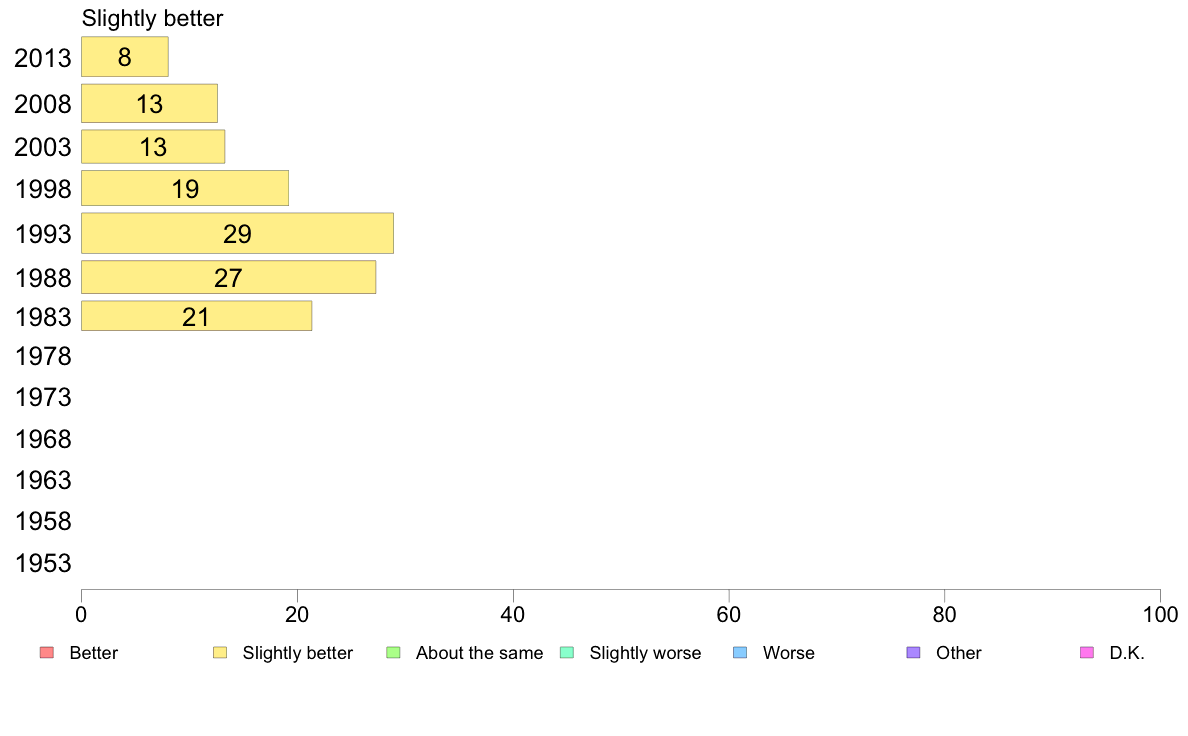The height and width of the screenshot is (736, 1188).
Task: Select the 2013 bar showing 8
Action: pyautogui.click(x=125, y=57)
